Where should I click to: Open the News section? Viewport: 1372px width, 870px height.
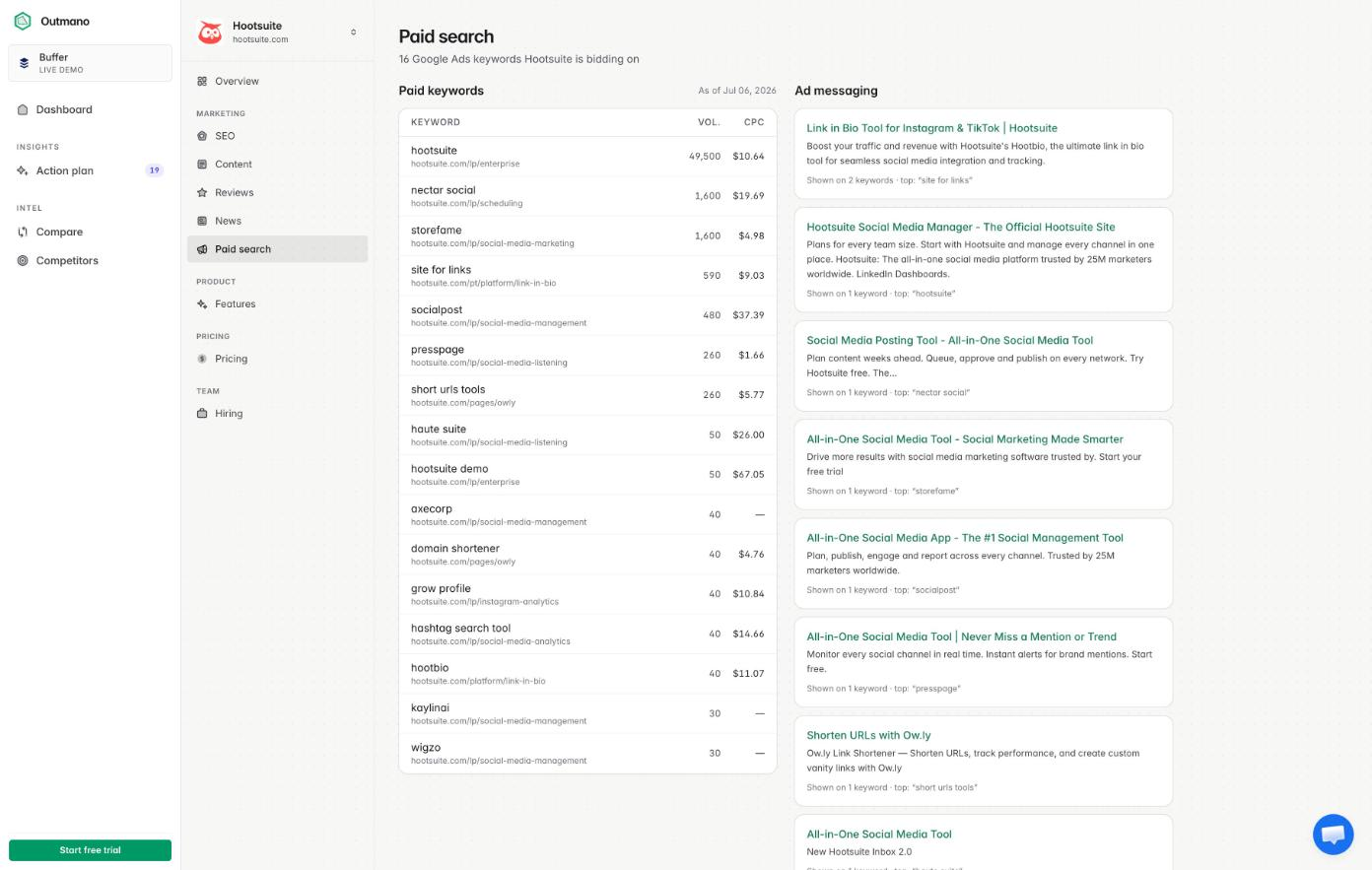(x=277, y=221)
